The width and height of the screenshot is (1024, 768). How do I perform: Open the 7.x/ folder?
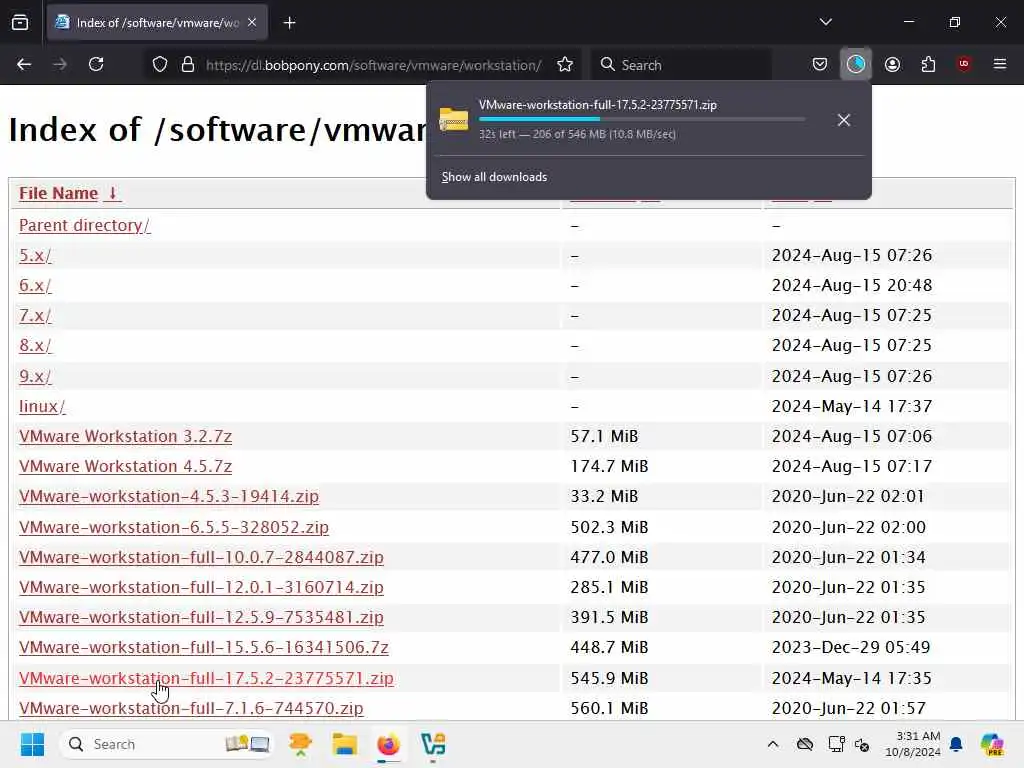[35, 315]
